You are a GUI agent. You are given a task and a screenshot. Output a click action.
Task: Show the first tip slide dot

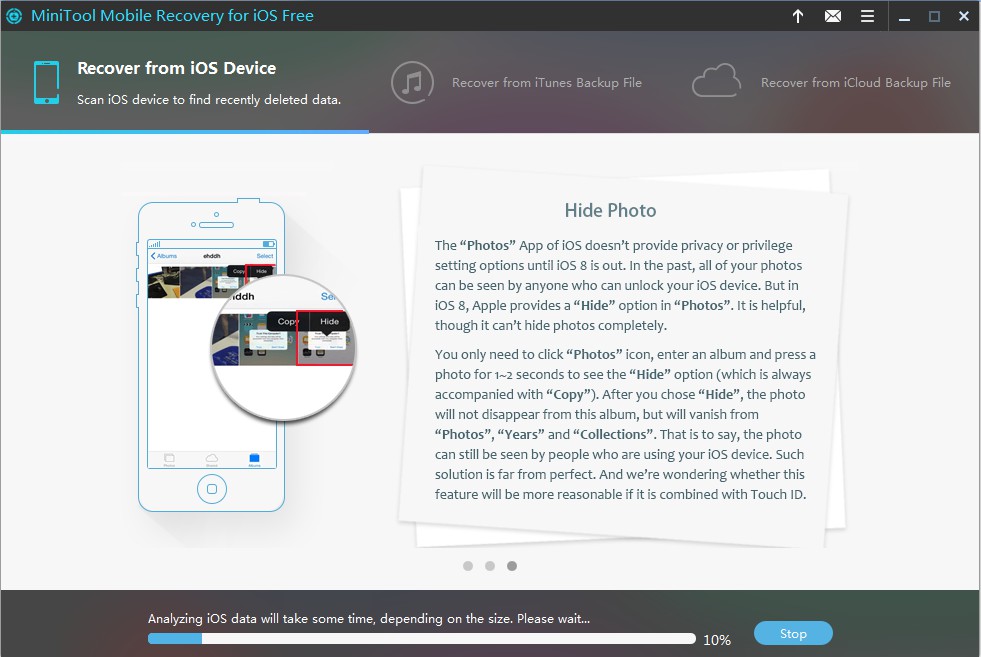click(468, 566)
